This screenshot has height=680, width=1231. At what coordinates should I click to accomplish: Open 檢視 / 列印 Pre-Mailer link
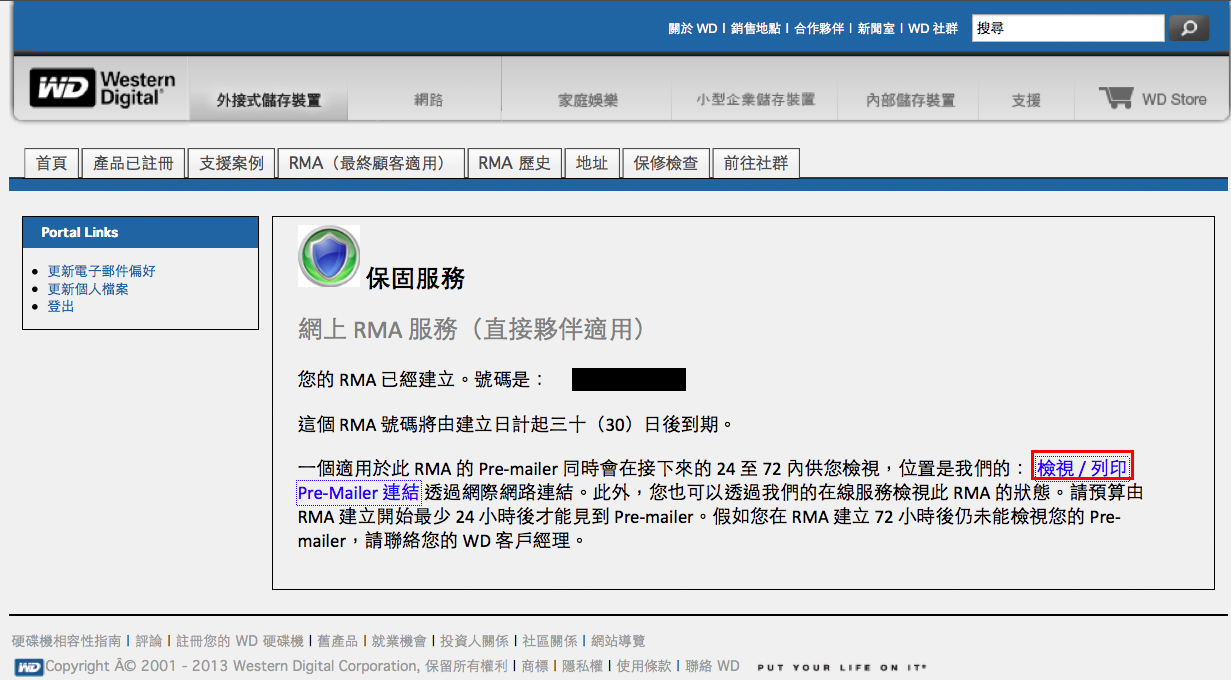click(x=1082, y=468)
